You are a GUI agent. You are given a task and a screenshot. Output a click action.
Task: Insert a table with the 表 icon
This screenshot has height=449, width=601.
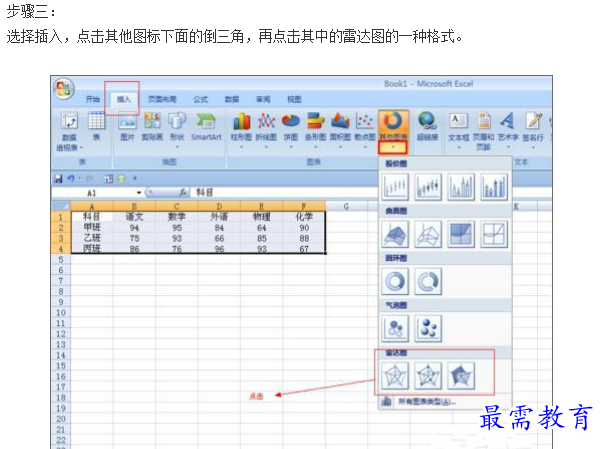[96, 121]
